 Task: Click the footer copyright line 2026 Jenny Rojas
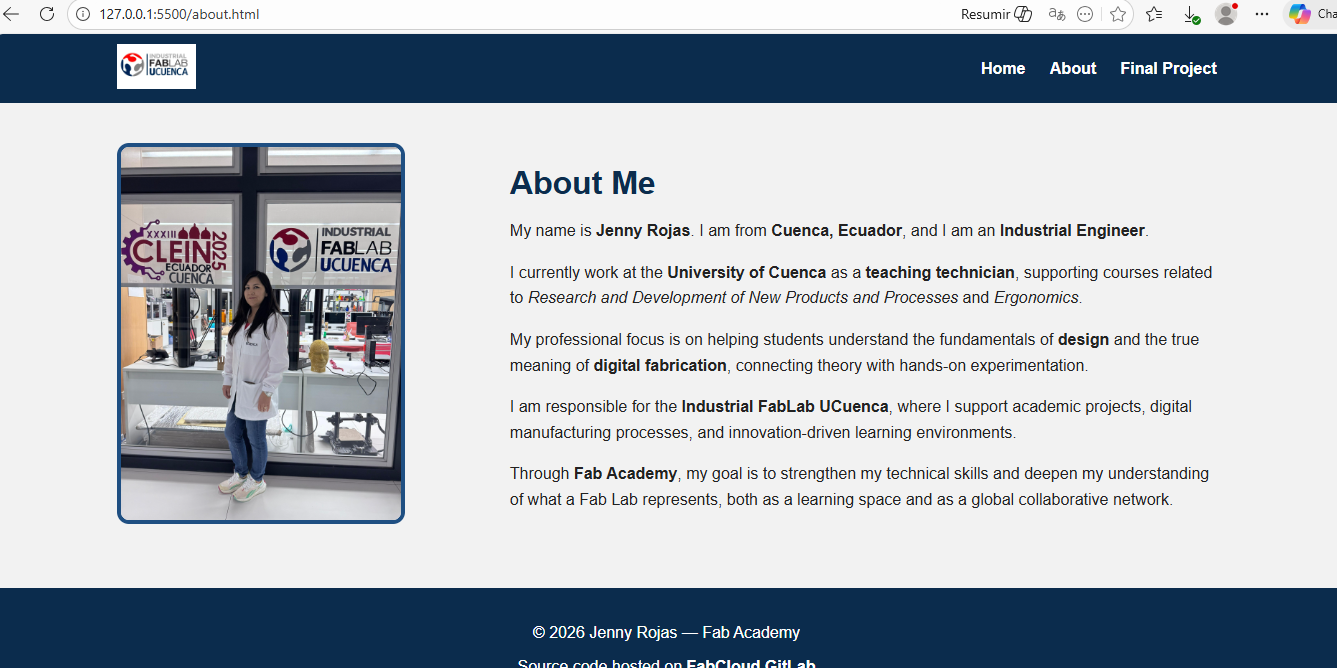coord(666,632)
